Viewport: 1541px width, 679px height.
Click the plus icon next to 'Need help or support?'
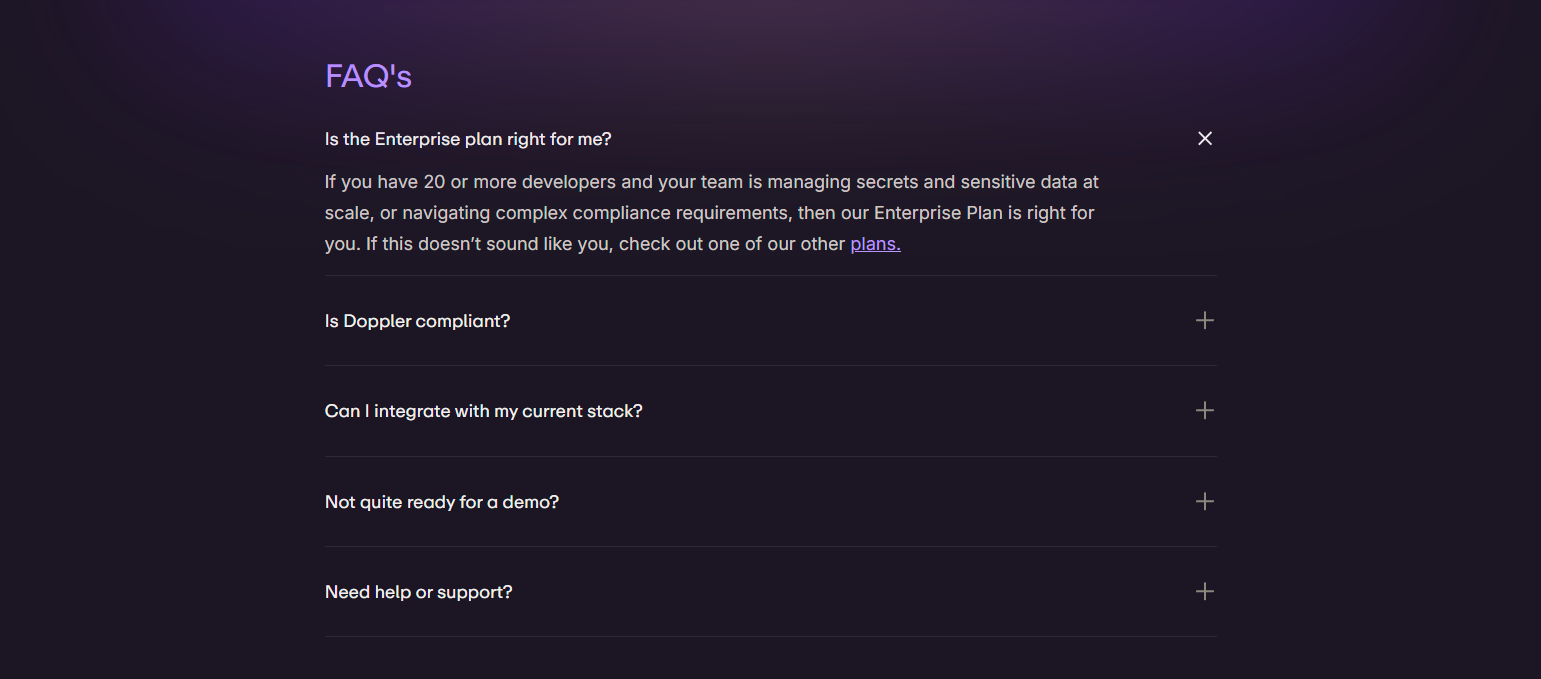[1205, 591]
